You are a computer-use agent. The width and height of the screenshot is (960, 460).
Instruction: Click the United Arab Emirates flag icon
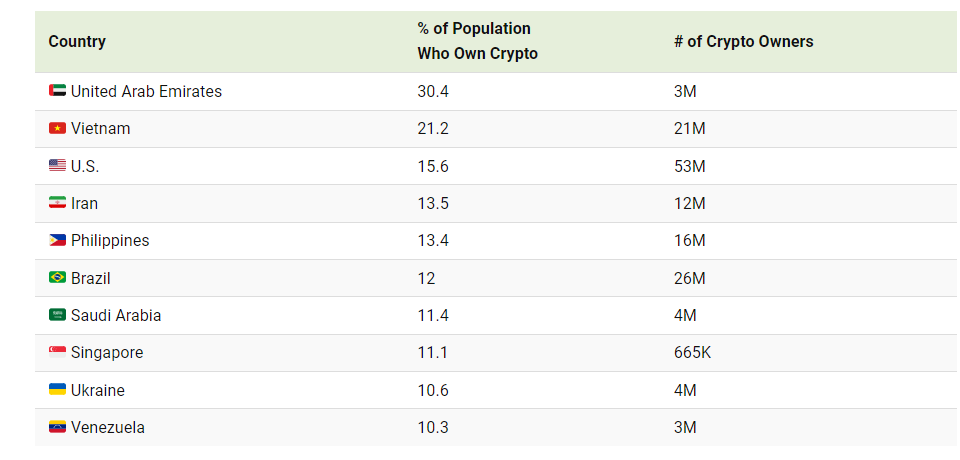57,91
